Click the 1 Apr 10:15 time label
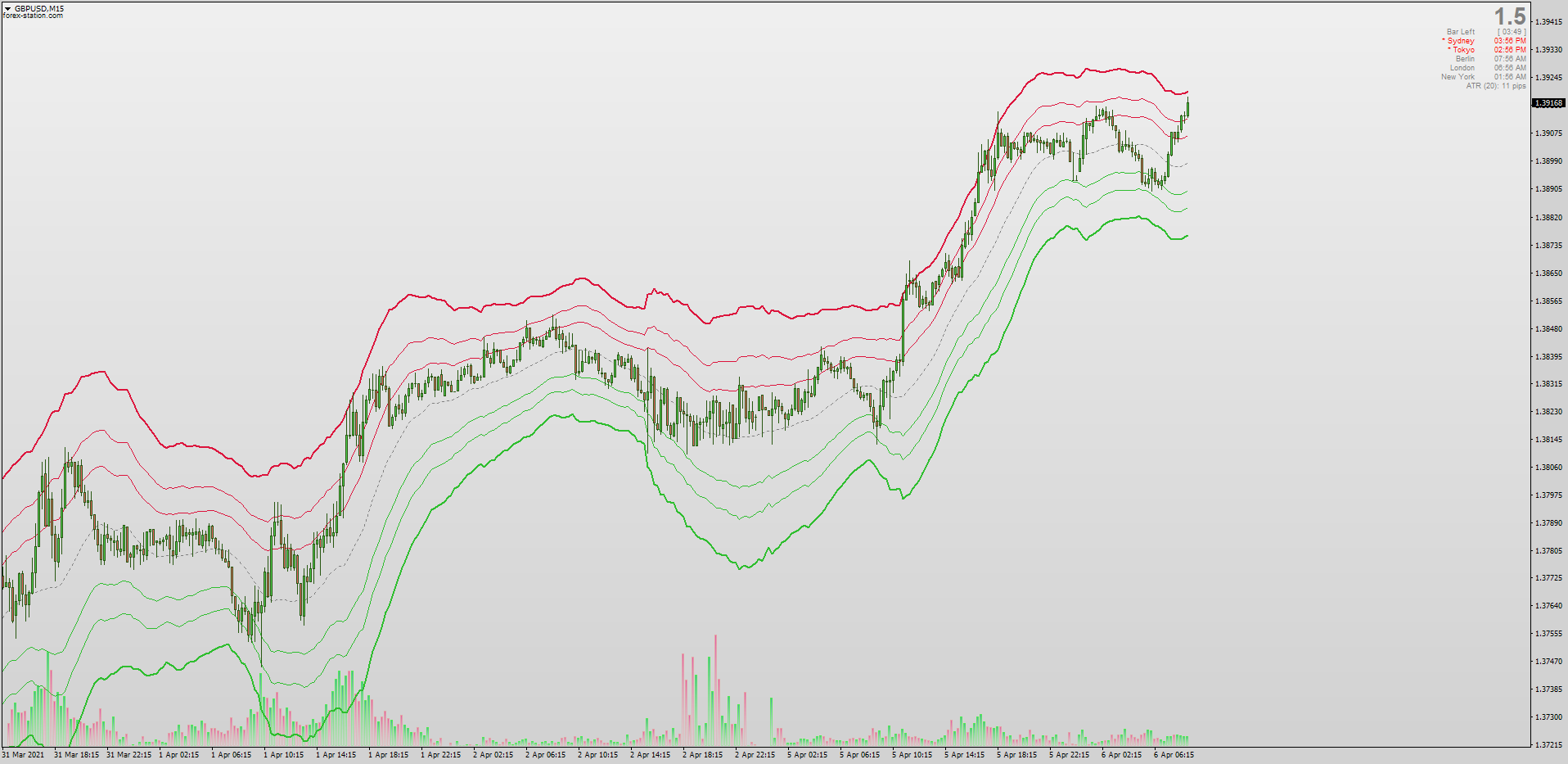The width and height of the screenshot is (1568, 764). [x=284, y=755]
